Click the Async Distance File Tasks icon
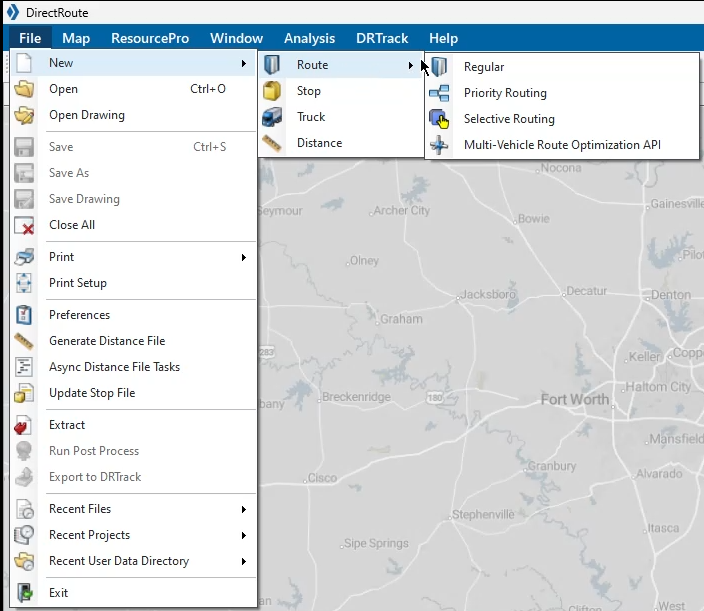The width and height of the screenshot is (704, 611). tap(24, 367)
